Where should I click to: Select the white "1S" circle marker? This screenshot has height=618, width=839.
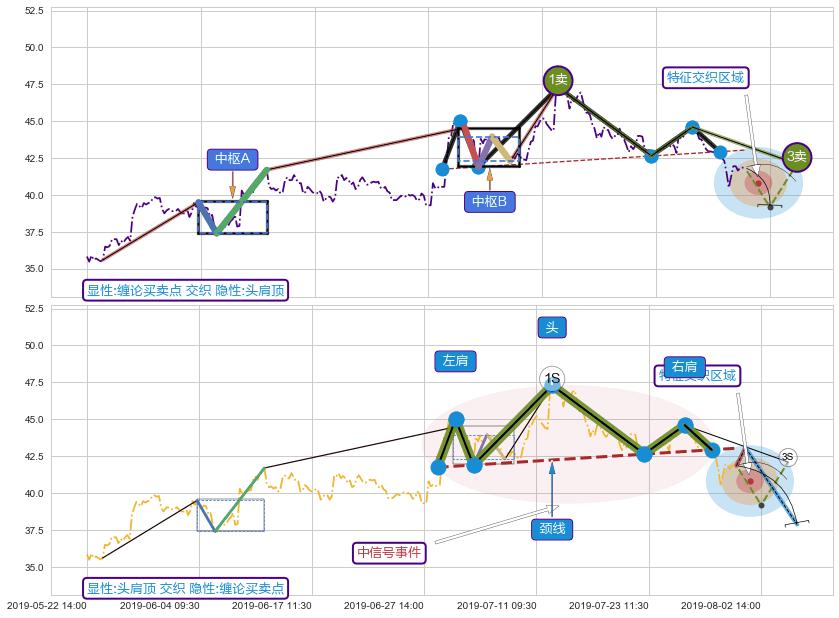[x=552, y=378]
